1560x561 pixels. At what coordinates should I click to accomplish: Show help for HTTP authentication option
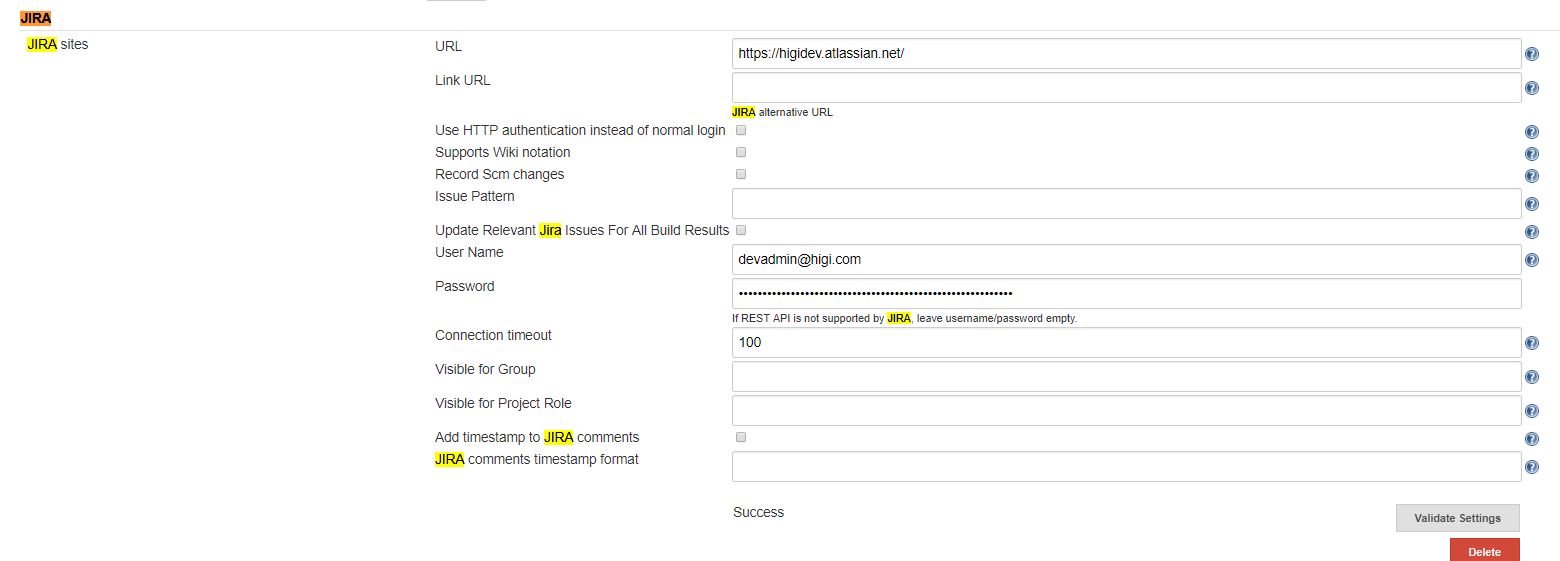pos(1531,132)
